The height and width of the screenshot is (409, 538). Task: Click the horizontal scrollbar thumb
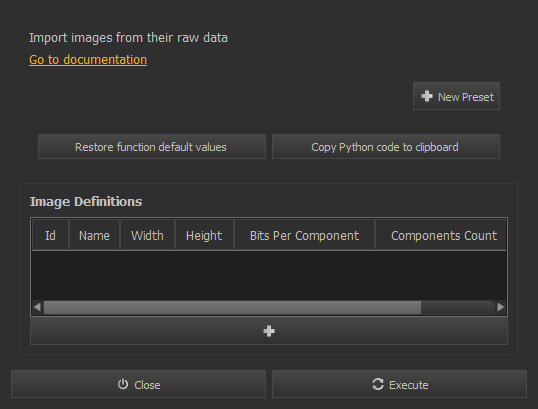232,307
